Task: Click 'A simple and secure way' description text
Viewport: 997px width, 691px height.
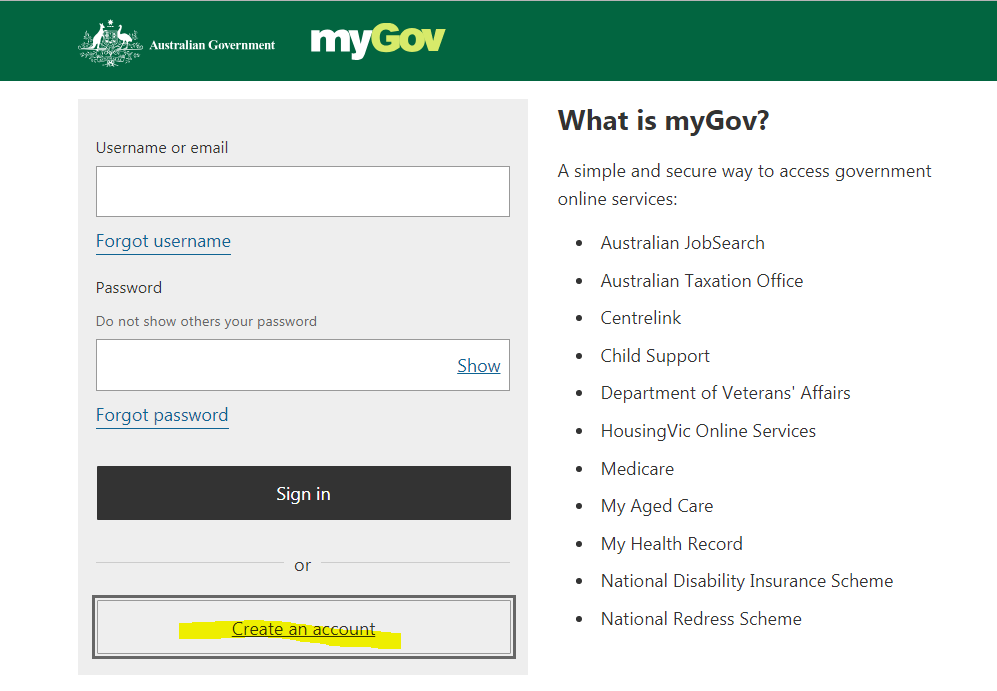Action: [744, 185]
